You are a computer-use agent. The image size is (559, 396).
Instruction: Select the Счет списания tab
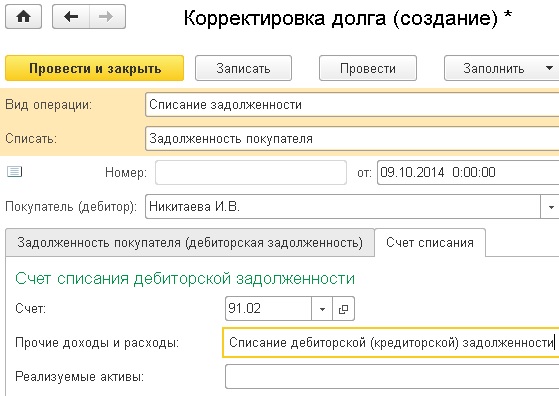pyautogui.click(x=430, y=243)
